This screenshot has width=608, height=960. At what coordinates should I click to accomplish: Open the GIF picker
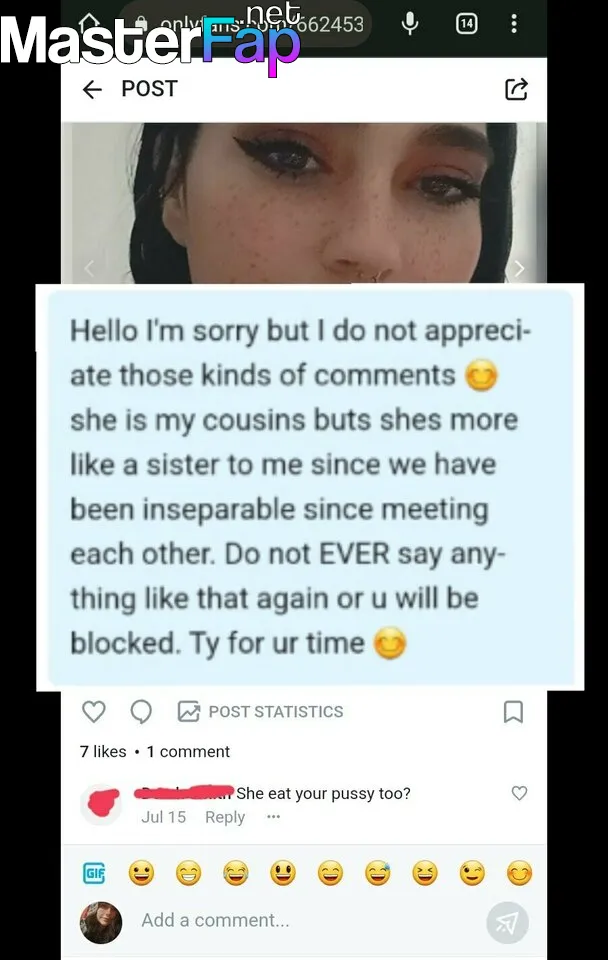tap(94, 872)
